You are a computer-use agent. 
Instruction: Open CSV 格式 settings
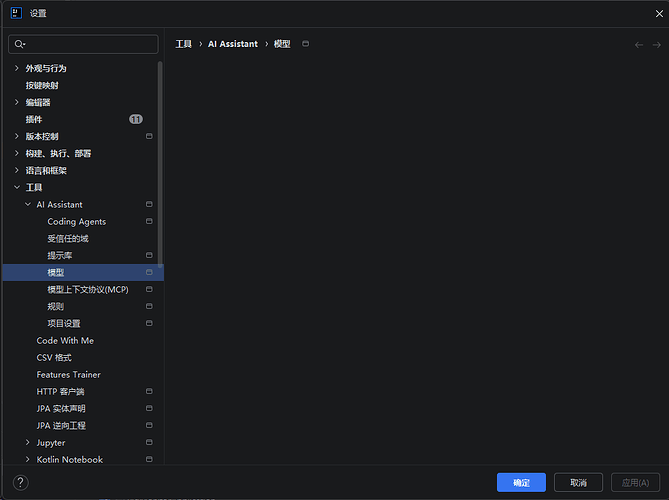pos(54,358)
